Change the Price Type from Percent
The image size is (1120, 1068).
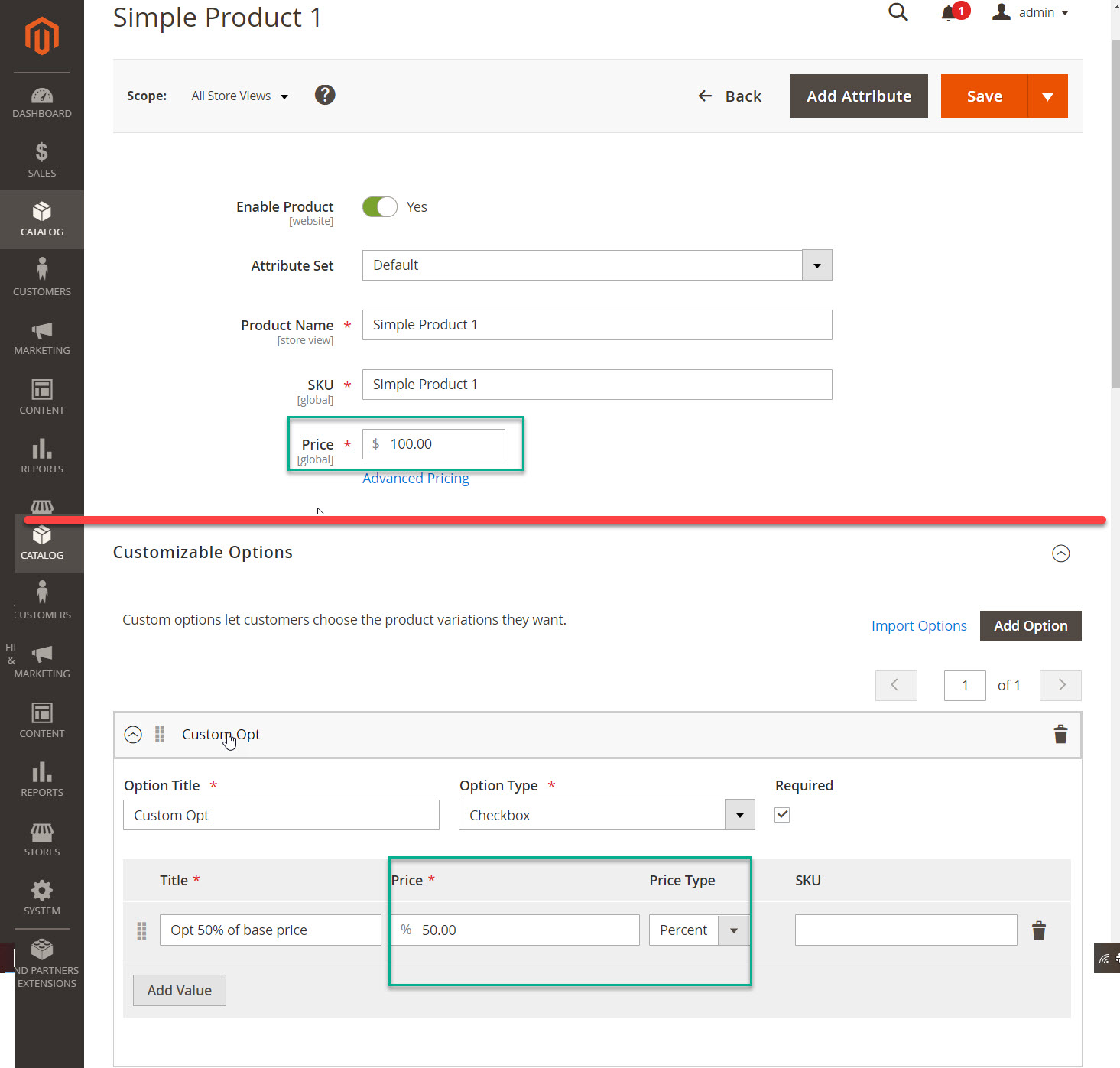733,930
